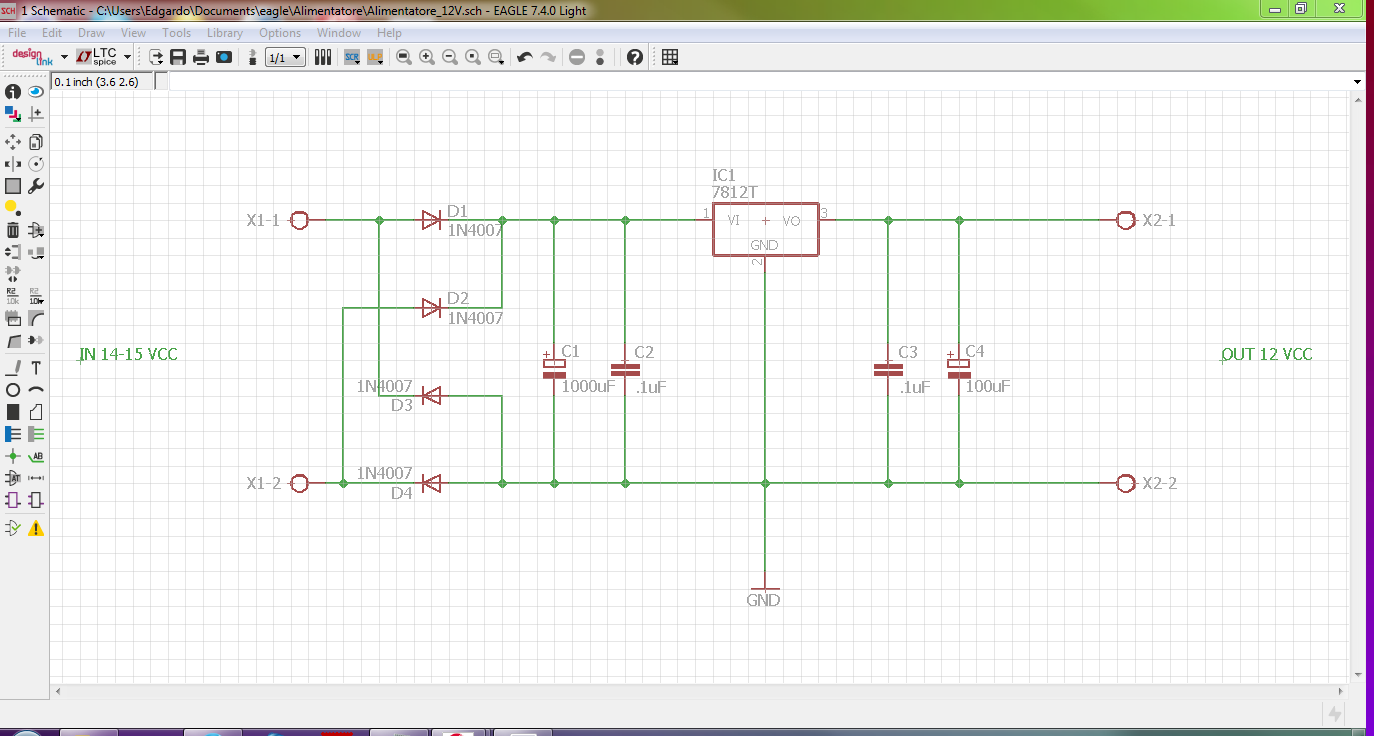Toggle the Show eye tool
Viewport: 1374px width, 736px height.
(x=36, y=92)
